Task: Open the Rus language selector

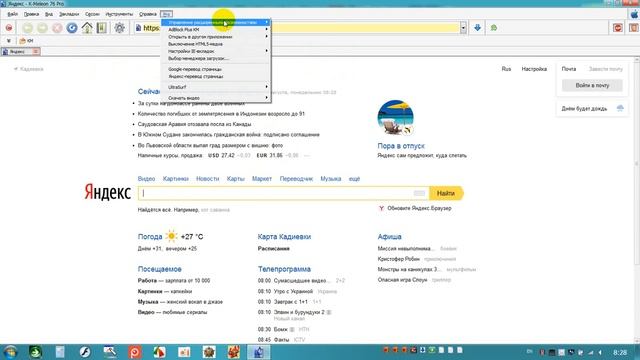Action: 506,69
